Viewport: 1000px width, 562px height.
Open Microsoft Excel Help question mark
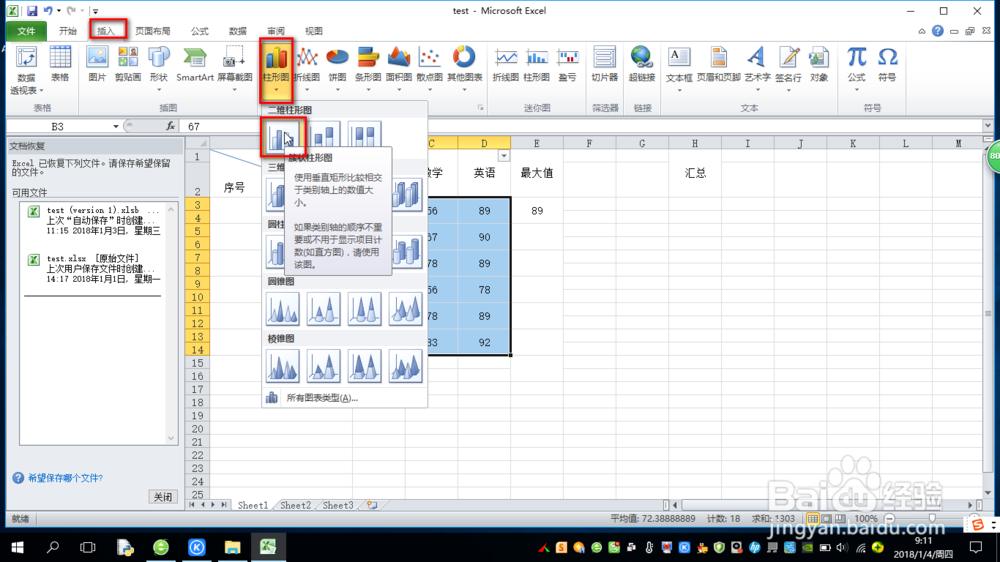click(x=938, y=31)
